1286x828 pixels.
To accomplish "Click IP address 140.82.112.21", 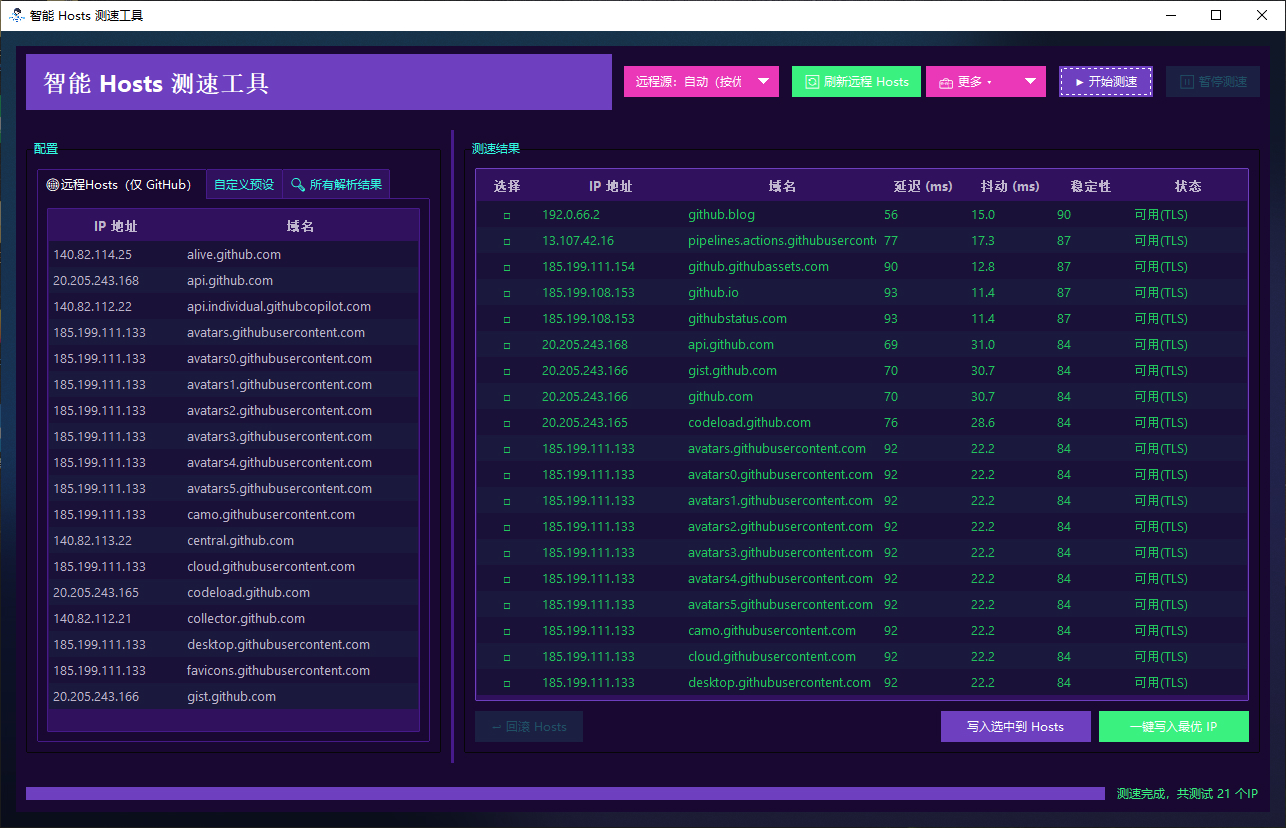I will pyautogui.click(x=93, y=619).
